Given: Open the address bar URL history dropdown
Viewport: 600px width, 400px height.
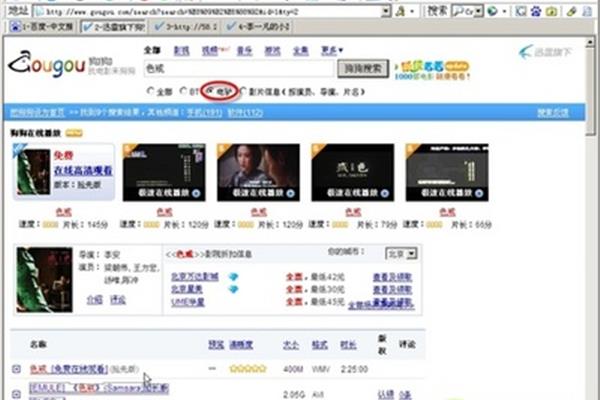Looking at the screenshot, I should [386, 11].
